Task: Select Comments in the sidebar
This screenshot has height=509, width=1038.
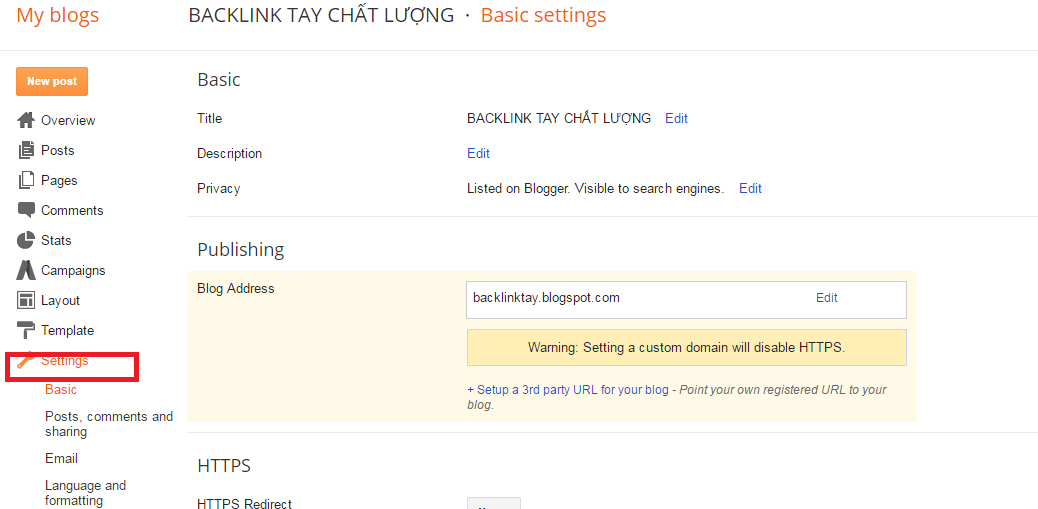Action: (72, 210)
